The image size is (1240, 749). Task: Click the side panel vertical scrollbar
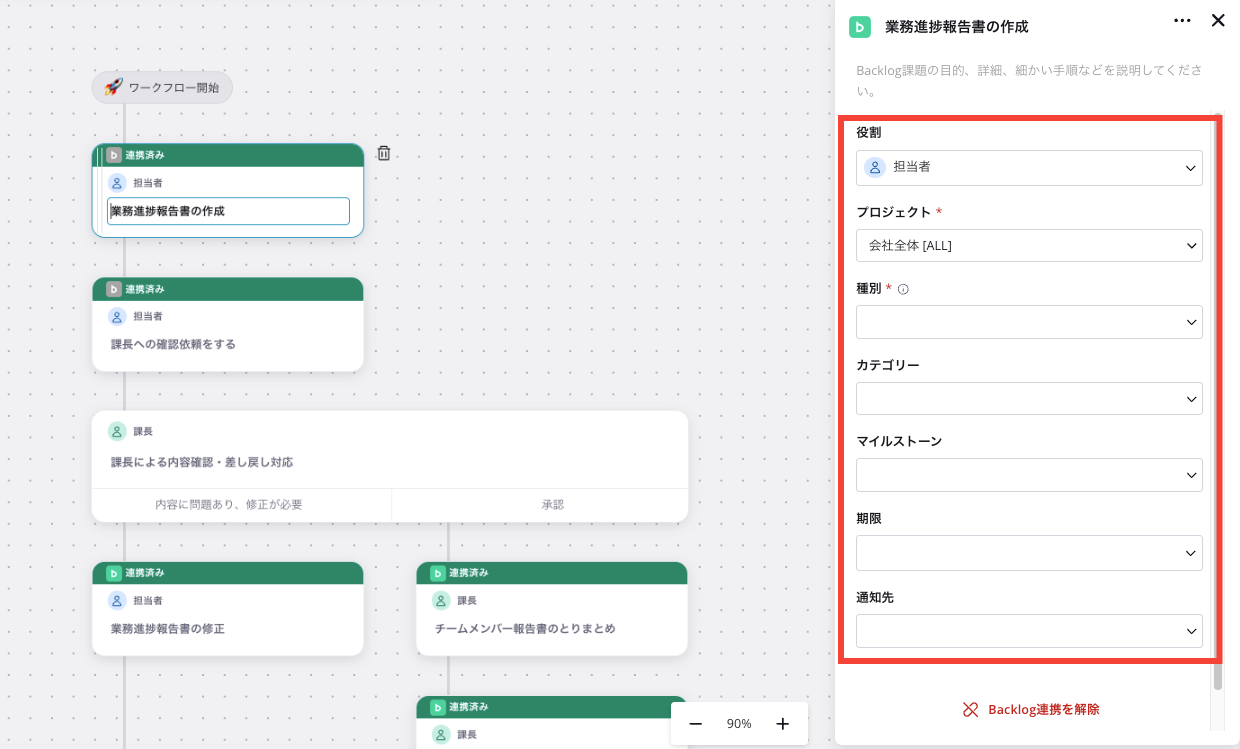pos(1218,400)
